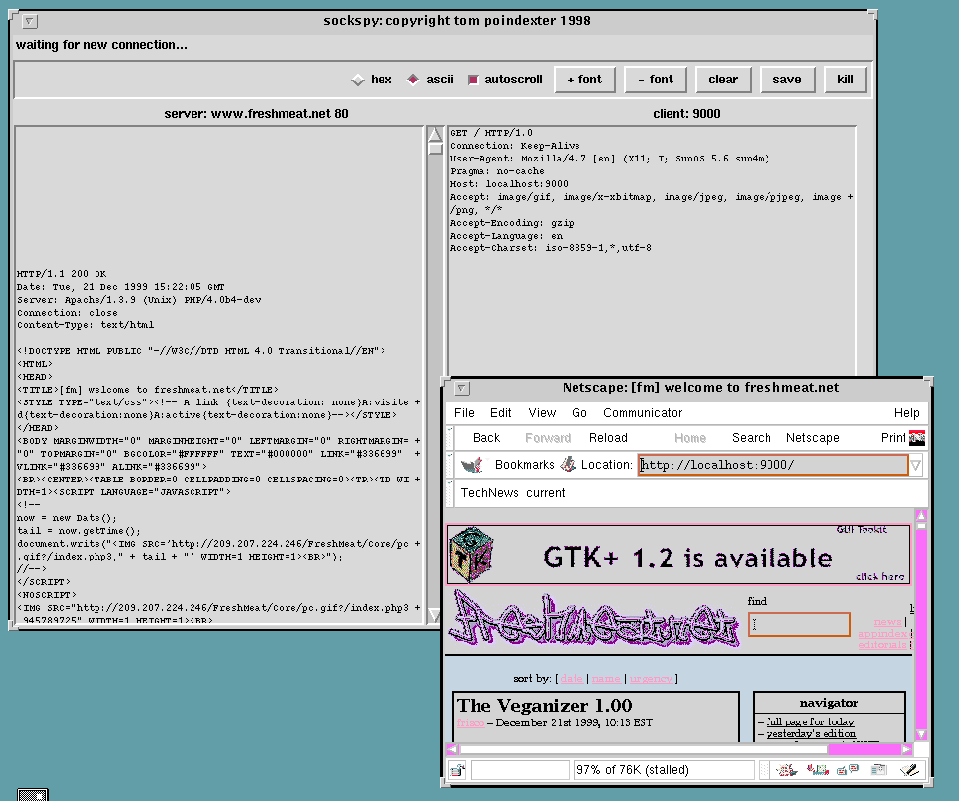The width and height of the screenshot is (959, 801).
Task: Sort freshmeat listing by date
Action: [x=571, y=679]
